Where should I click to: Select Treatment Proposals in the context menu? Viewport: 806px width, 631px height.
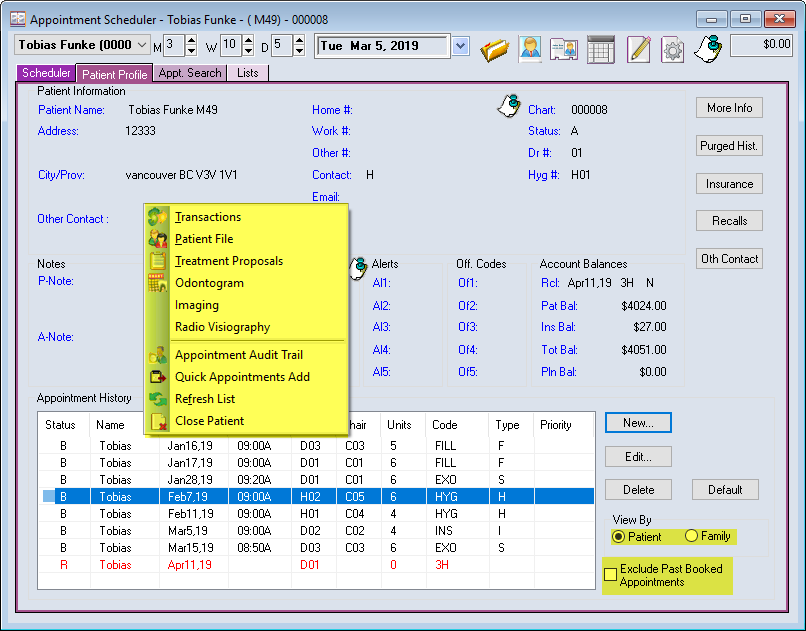click(x=228, y=261)
